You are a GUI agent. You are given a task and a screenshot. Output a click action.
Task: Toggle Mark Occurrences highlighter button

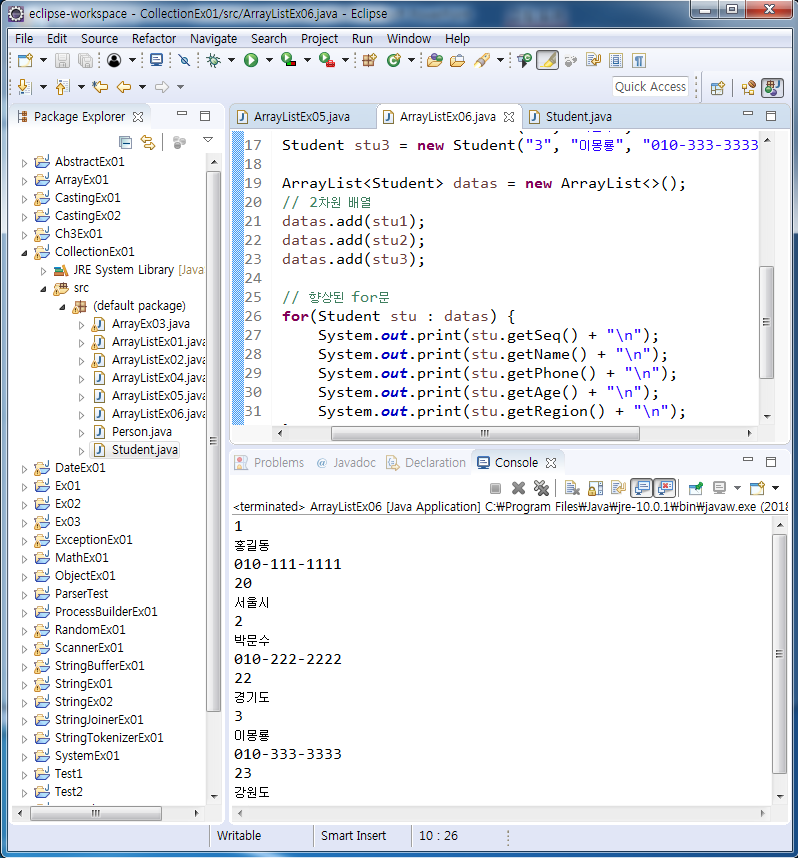547,60
